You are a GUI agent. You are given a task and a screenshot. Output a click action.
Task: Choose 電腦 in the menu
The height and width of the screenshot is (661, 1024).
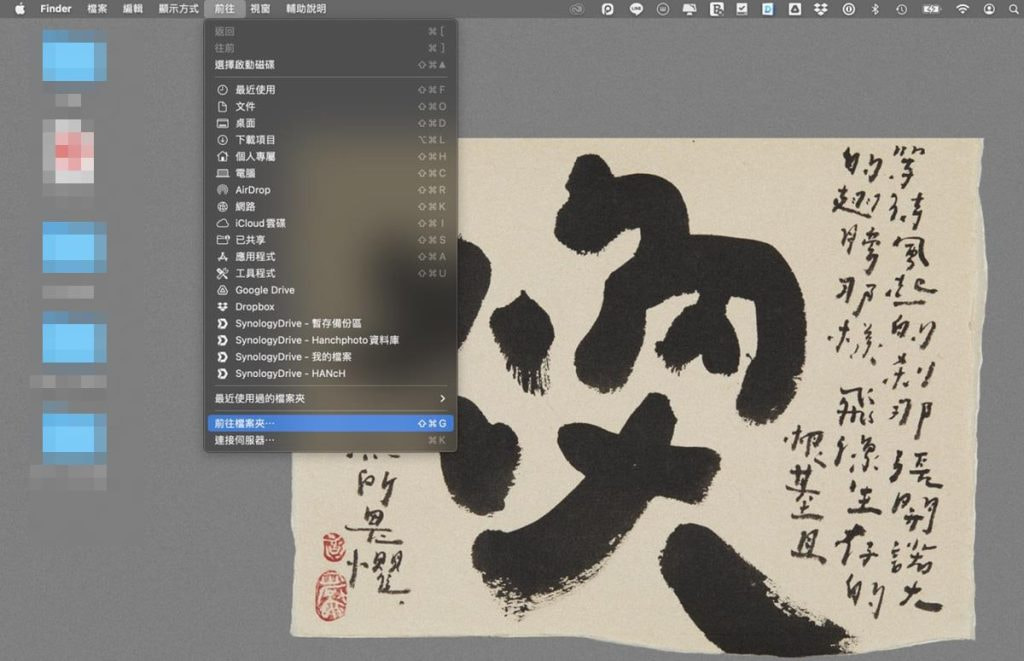point(330,173)
